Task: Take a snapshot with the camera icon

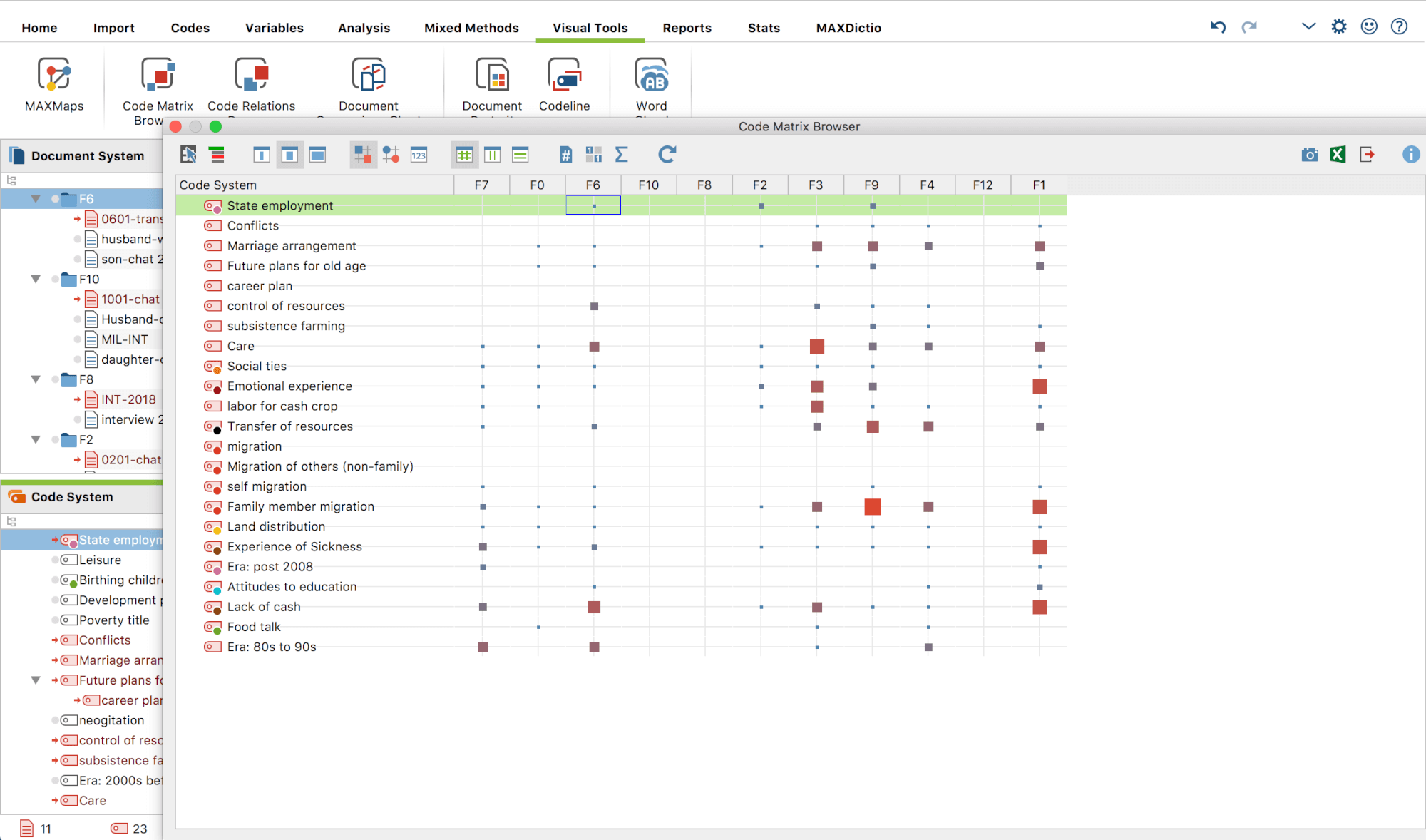Action: 1310,155
